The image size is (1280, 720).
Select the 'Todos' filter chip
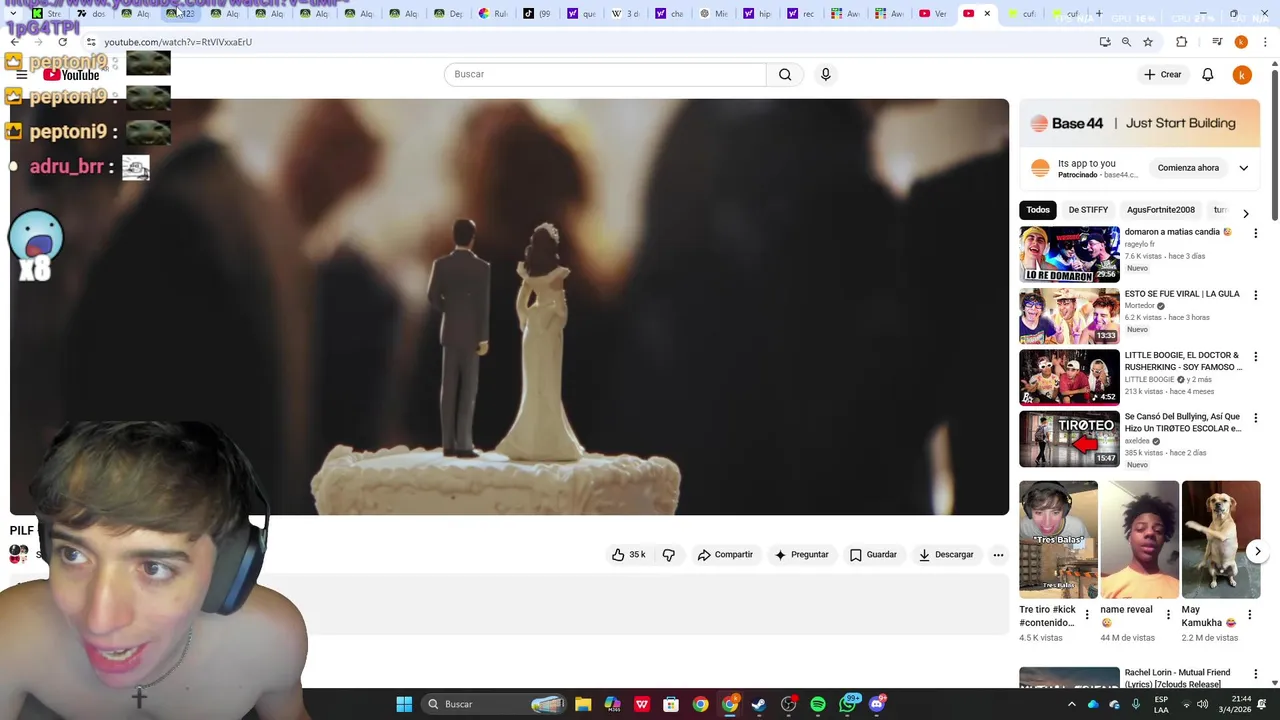[x=1038, y=210]
